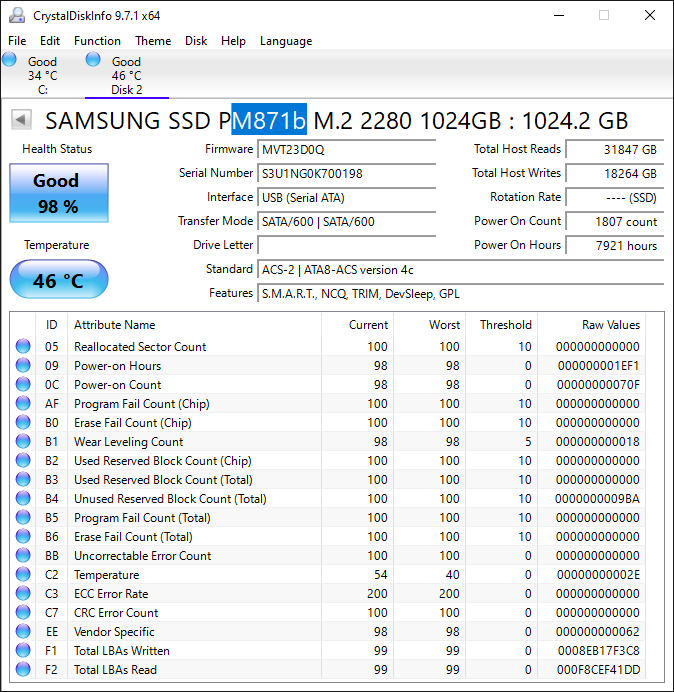Click the Rotation Rate value ---- (SSD)
Screen dimensions: 674x692
(614, 197)
